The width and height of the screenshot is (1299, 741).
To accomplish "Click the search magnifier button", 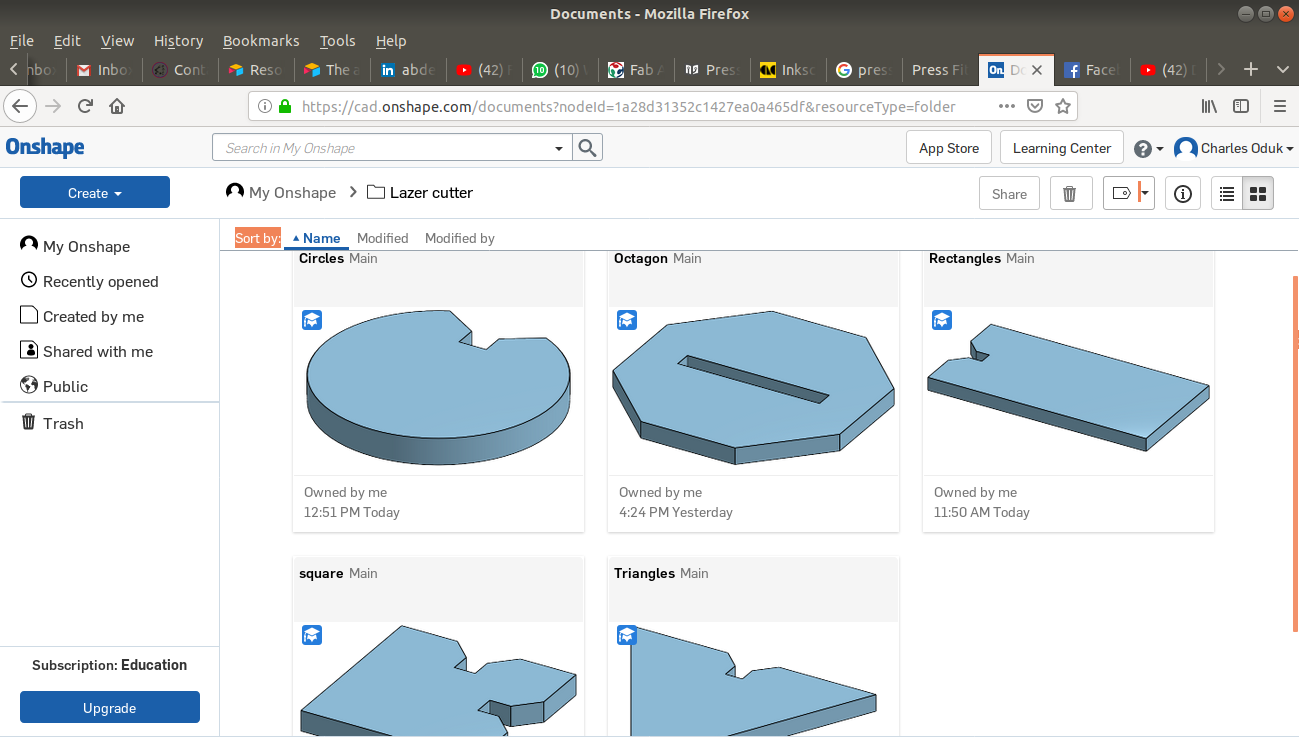I will pos(588,148).
